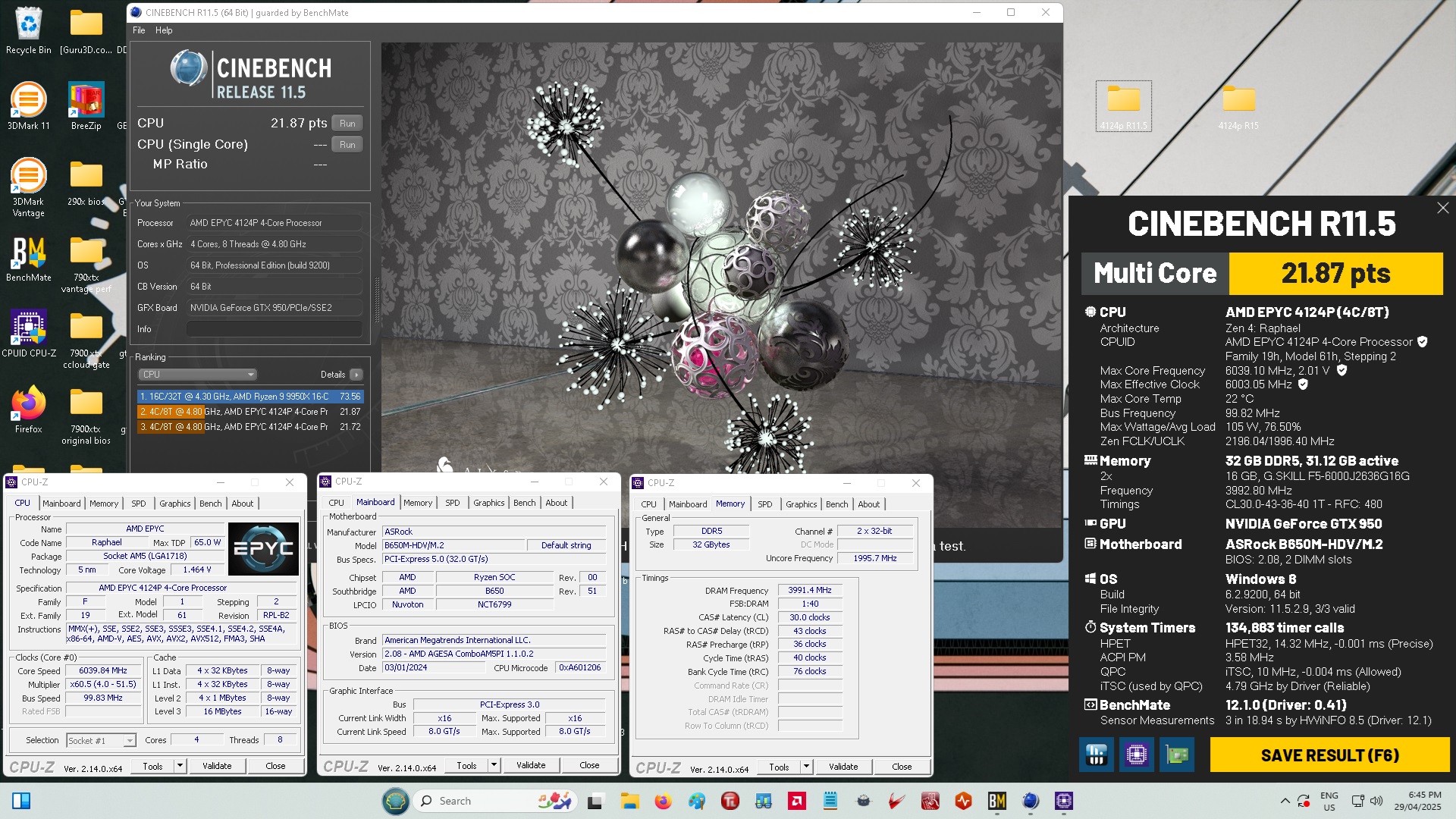Open ENG US language switcher
The height and width of the screenshot is (819, 1456).
click(x=1329, y=801)
